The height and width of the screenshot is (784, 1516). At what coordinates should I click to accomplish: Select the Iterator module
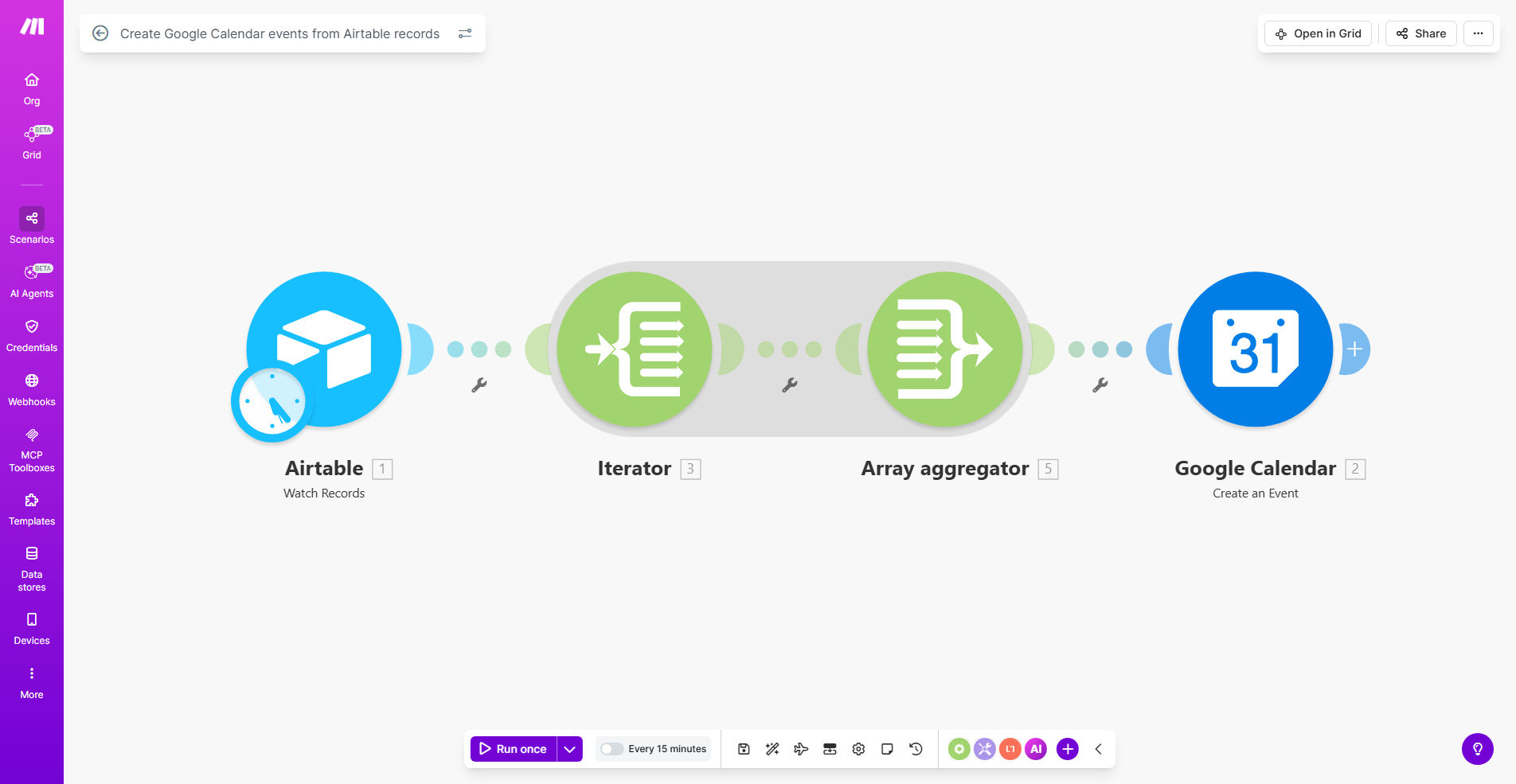point(635,349)
